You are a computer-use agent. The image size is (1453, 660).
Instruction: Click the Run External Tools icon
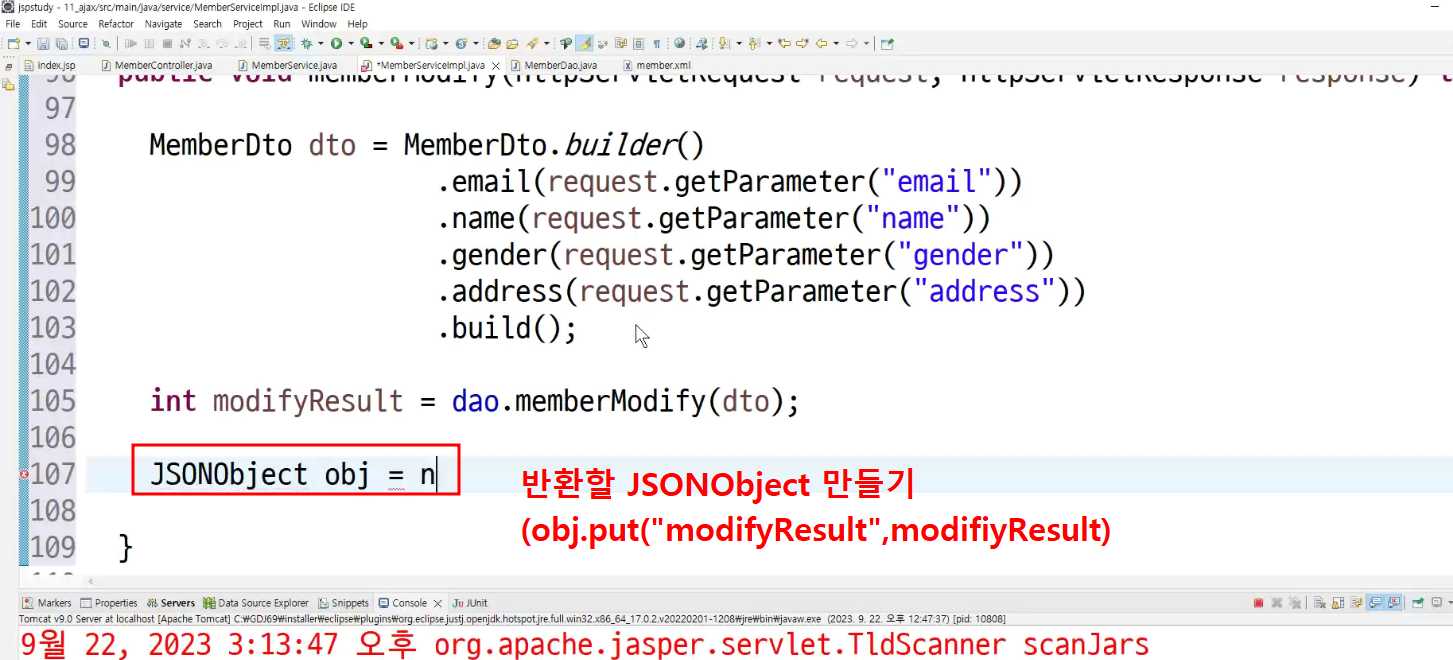pyautogui.click(x=396, y=44)
